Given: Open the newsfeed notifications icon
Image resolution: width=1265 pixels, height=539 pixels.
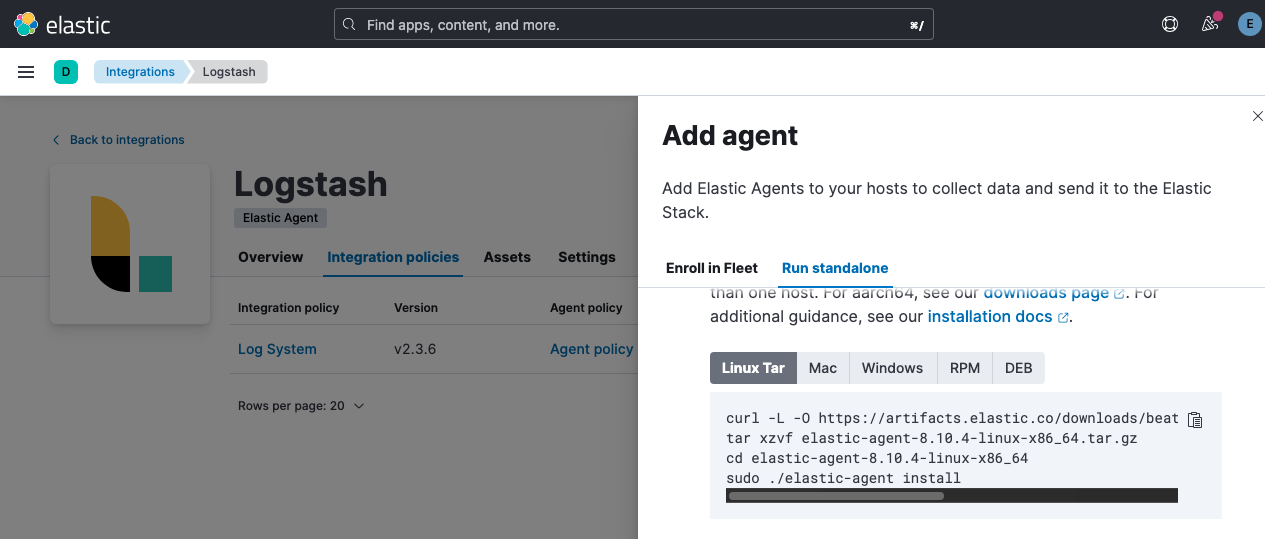Looking at the screenshot, I should coord(1210,24).
